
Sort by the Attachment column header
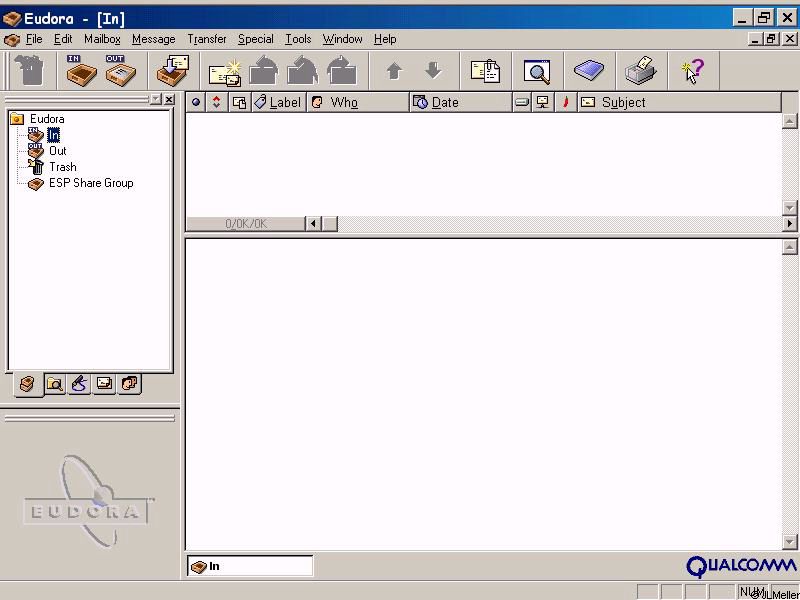point(239,103)
